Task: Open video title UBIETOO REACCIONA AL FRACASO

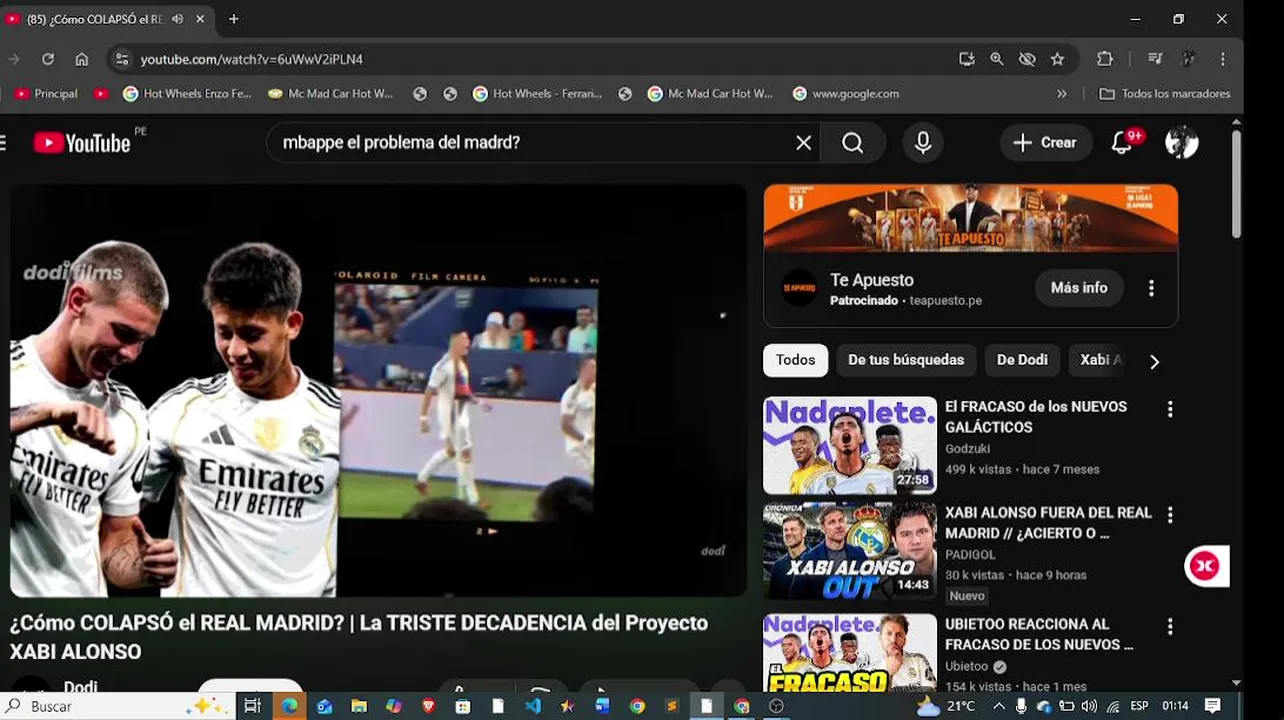Action: click(1039, 634)
